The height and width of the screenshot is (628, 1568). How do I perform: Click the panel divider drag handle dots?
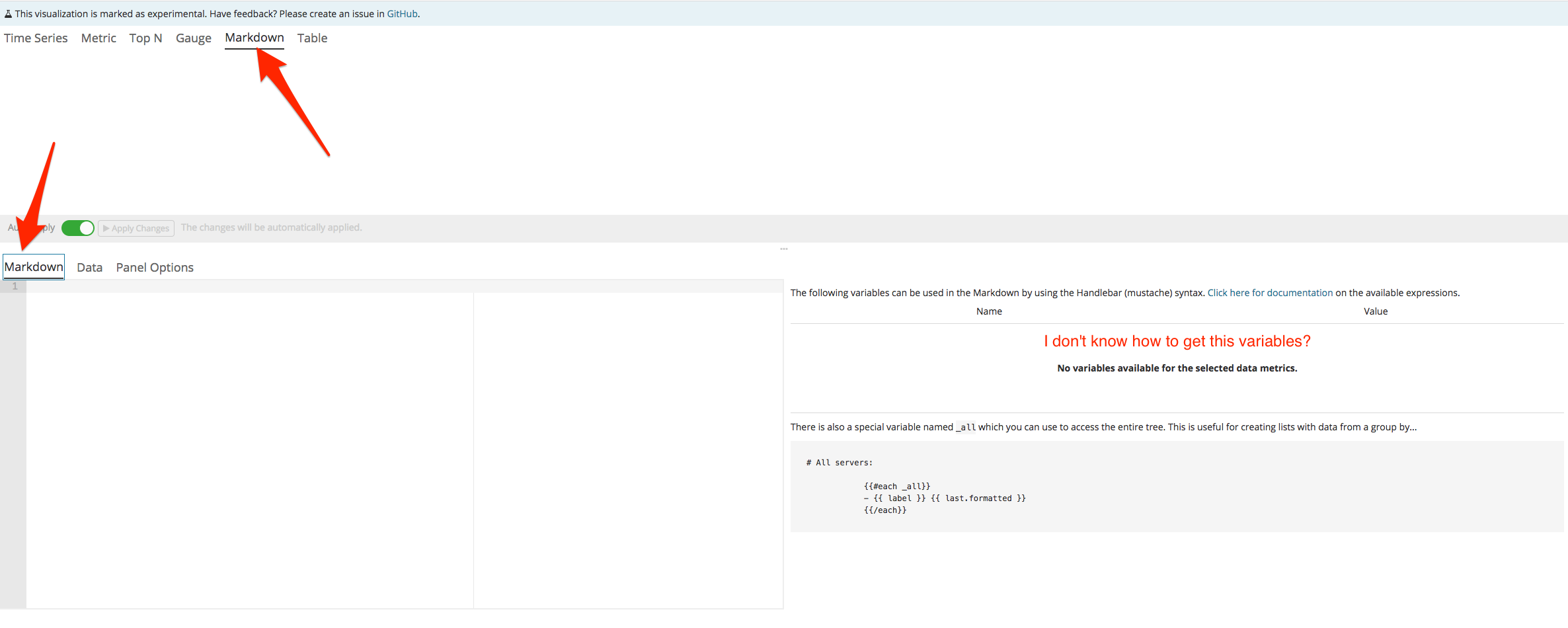[x=784, y=249]
